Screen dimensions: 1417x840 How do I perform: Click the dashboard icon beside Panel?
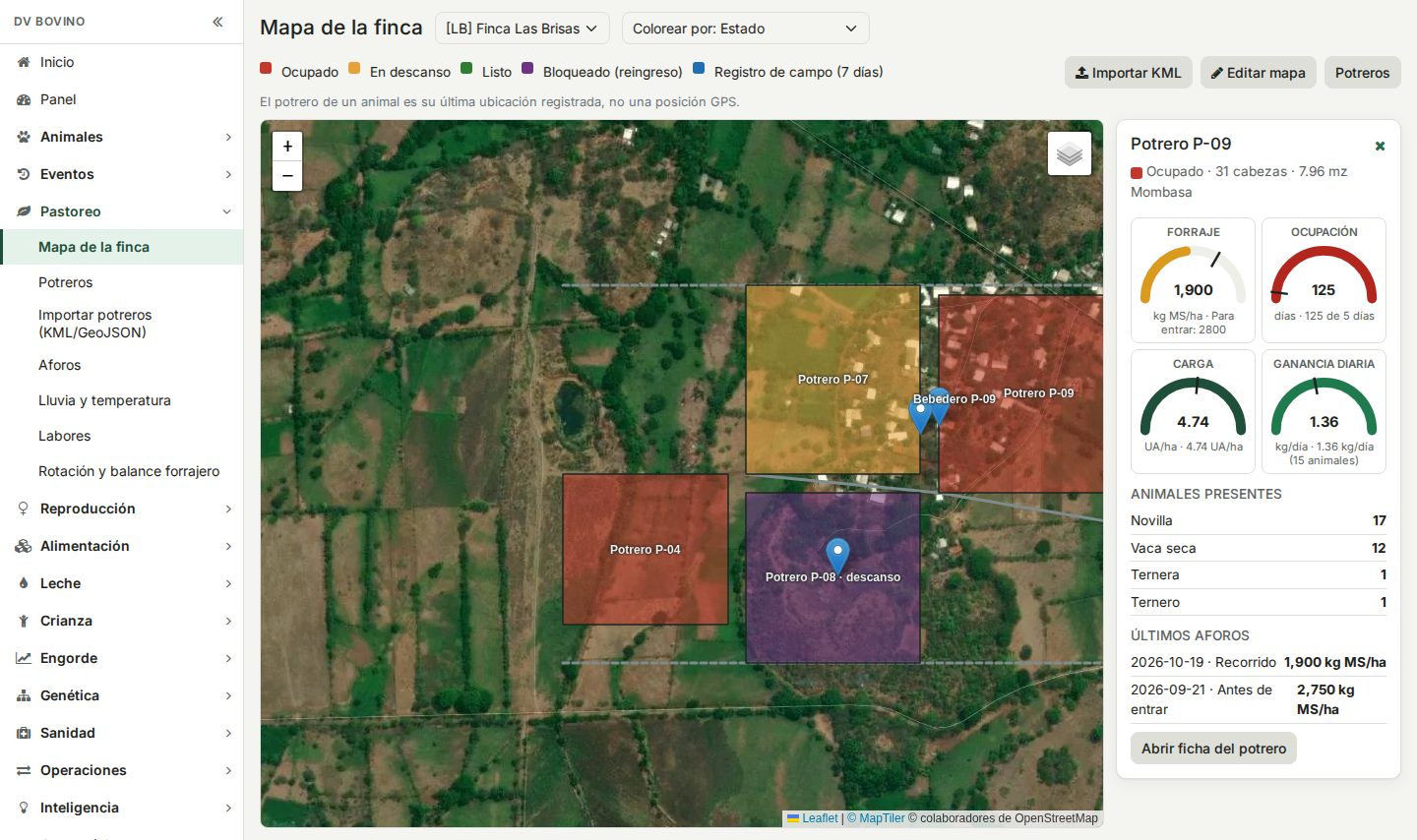point(24,99)
